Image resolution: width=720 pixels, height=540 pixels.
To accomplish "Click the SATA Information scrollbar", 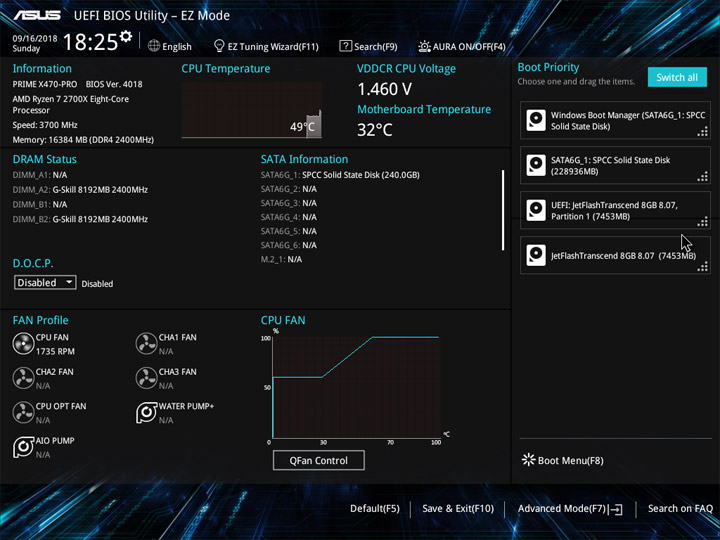I will coord(503,210).
